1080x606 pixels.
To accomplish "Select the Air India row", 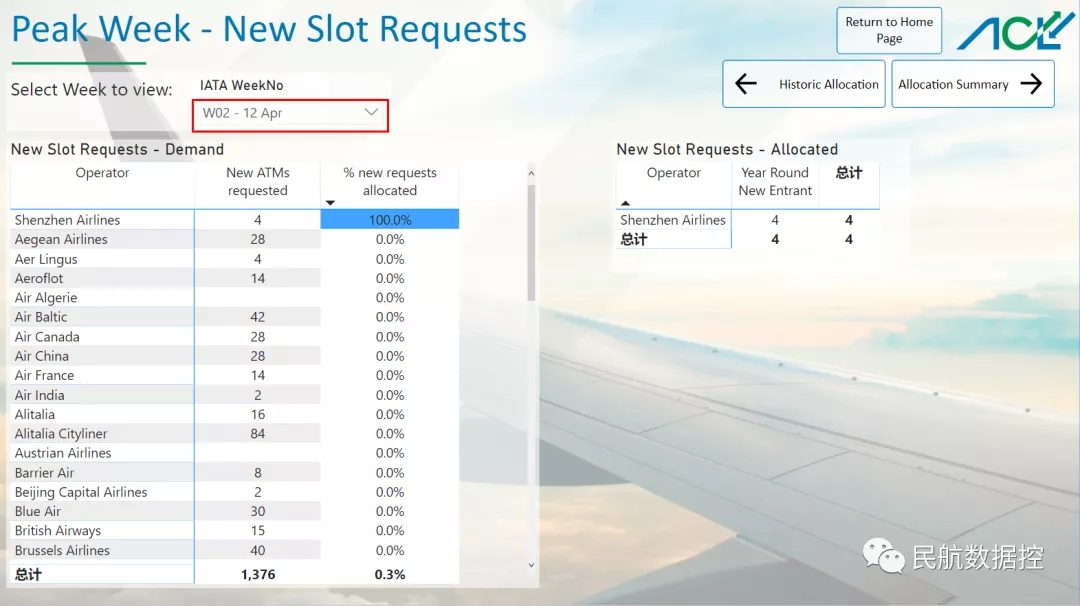I will pos(235,395).
